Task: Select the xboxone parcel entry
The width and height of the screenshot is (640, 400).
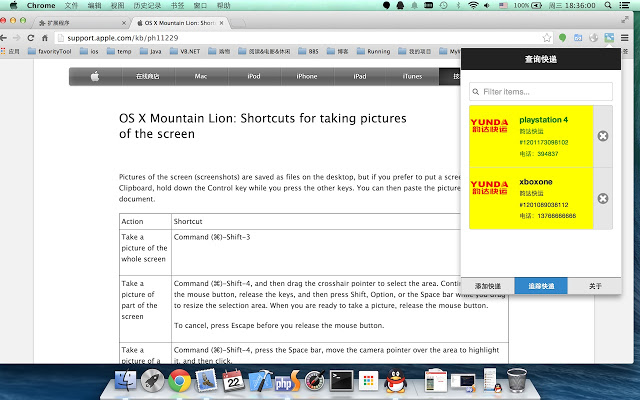Action: pyautogui.click(x=531, y=198)
